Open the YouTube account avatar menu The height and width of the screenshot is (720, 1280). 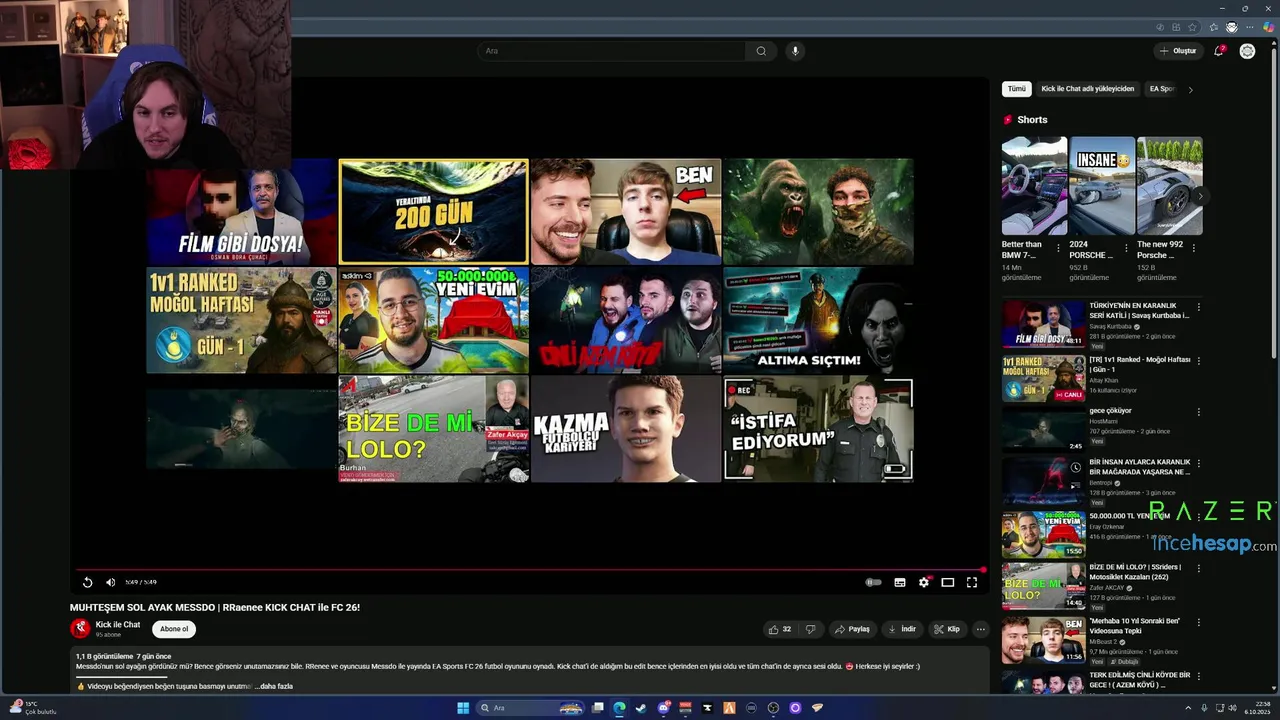point(1247,51)
